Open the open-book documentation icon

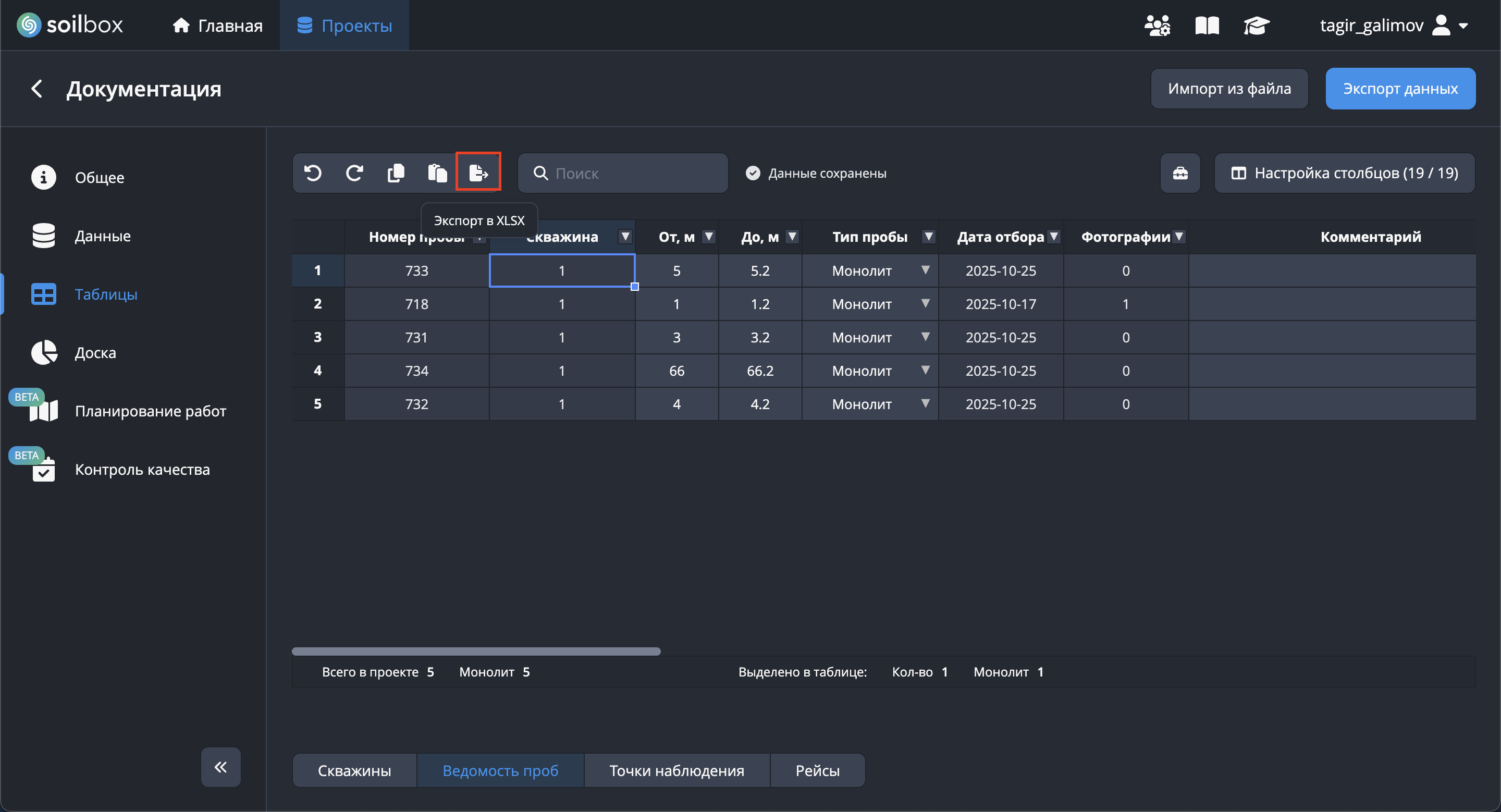[1207, 26]
